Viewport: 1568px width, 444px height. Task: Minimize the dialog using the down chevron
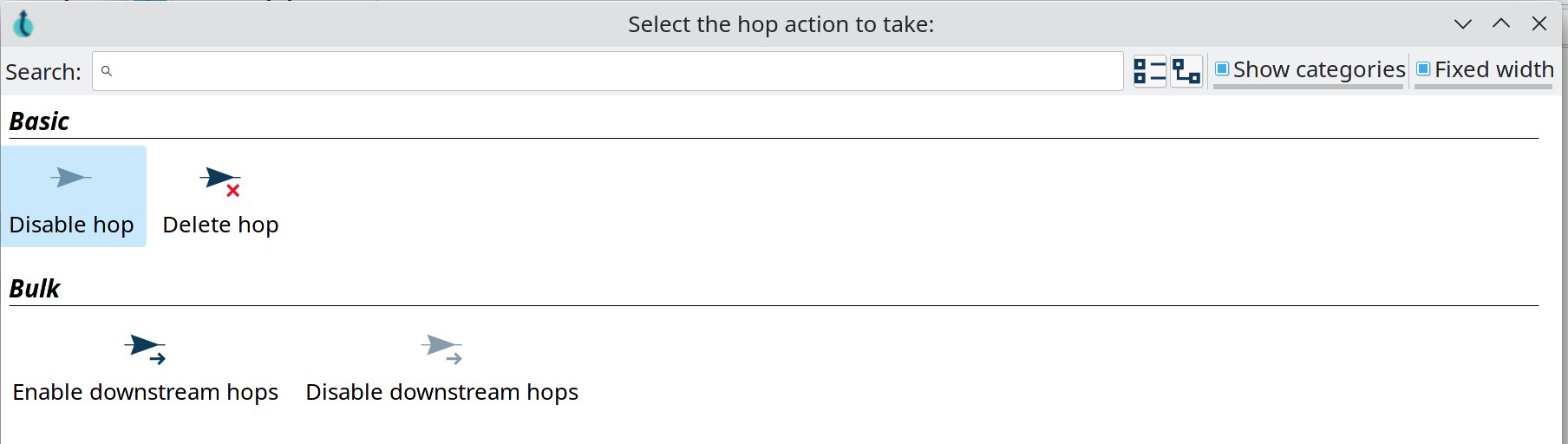point(1463,24)
